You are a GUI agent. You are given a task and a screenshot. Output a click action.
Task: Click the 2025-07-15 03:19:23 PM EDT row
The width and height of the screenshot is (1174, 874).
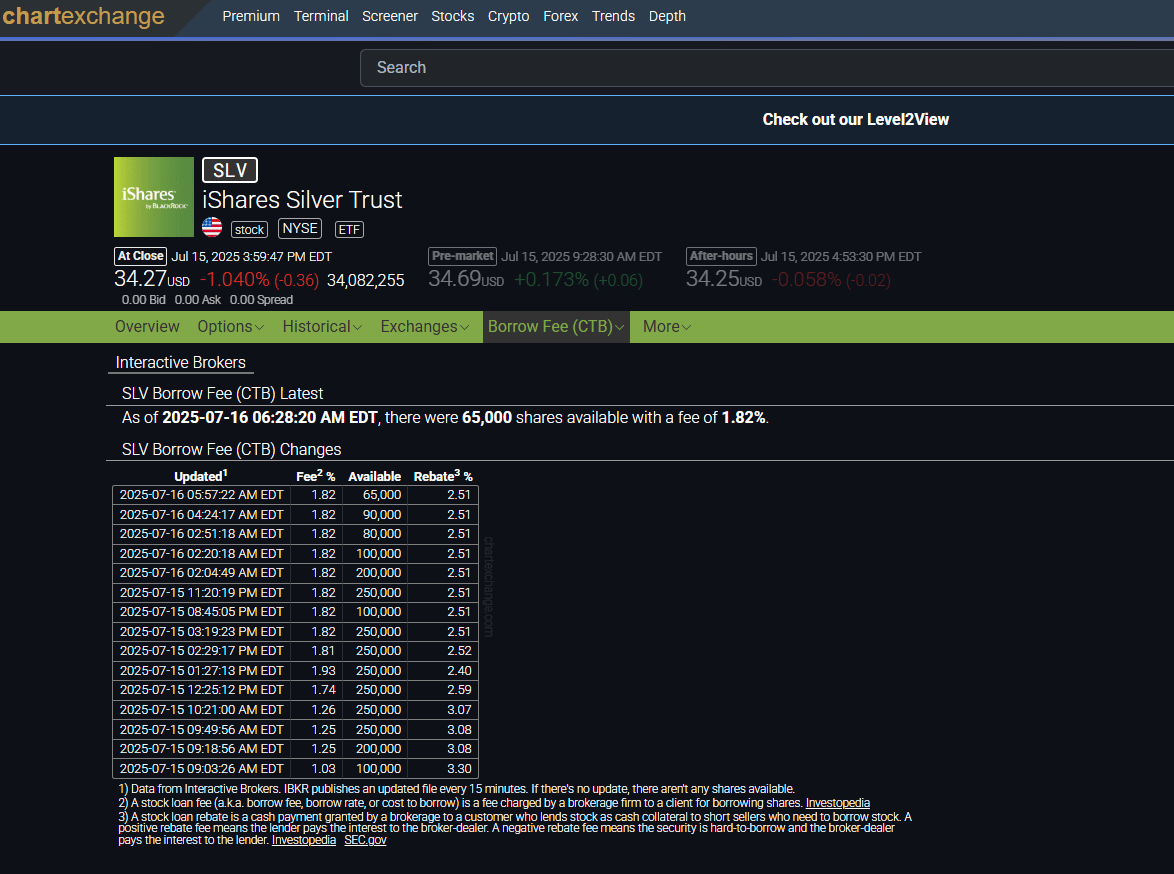click(x=295, y=631)
